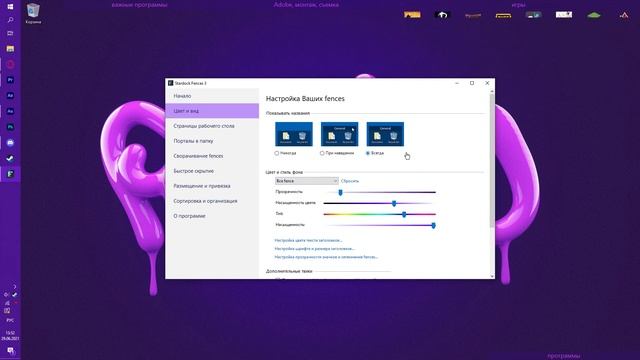Select the white rectangular game shortcut icon

click(x=564, y=15)
